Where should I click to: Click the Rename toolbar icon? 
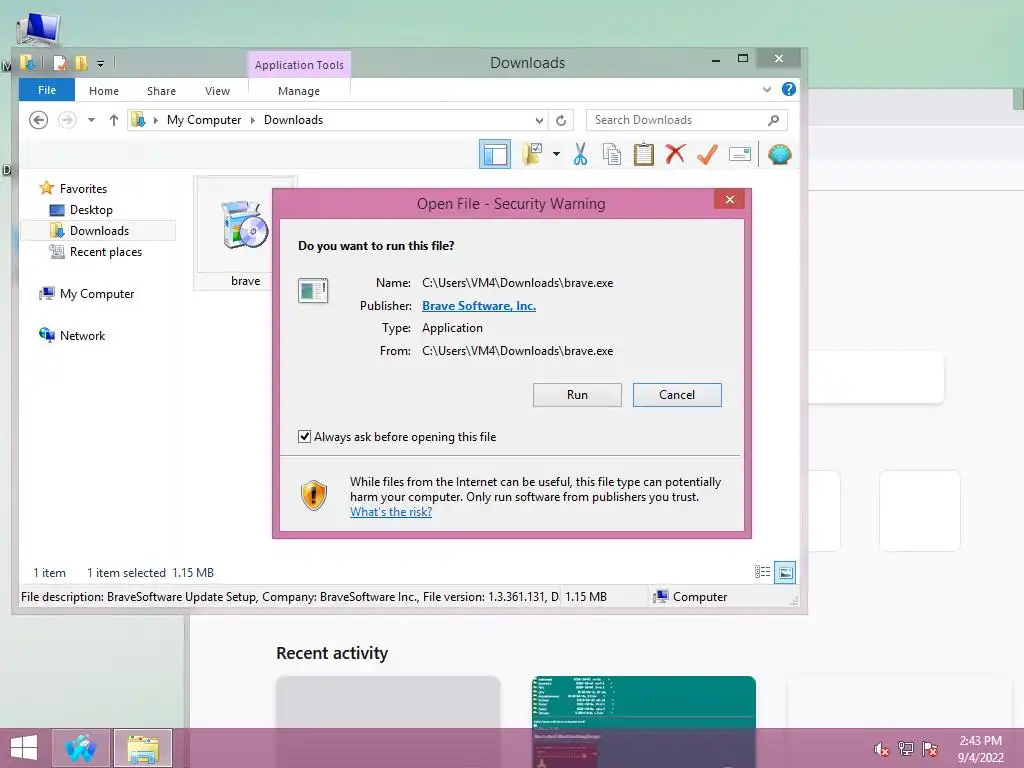[x=739, y=155]
